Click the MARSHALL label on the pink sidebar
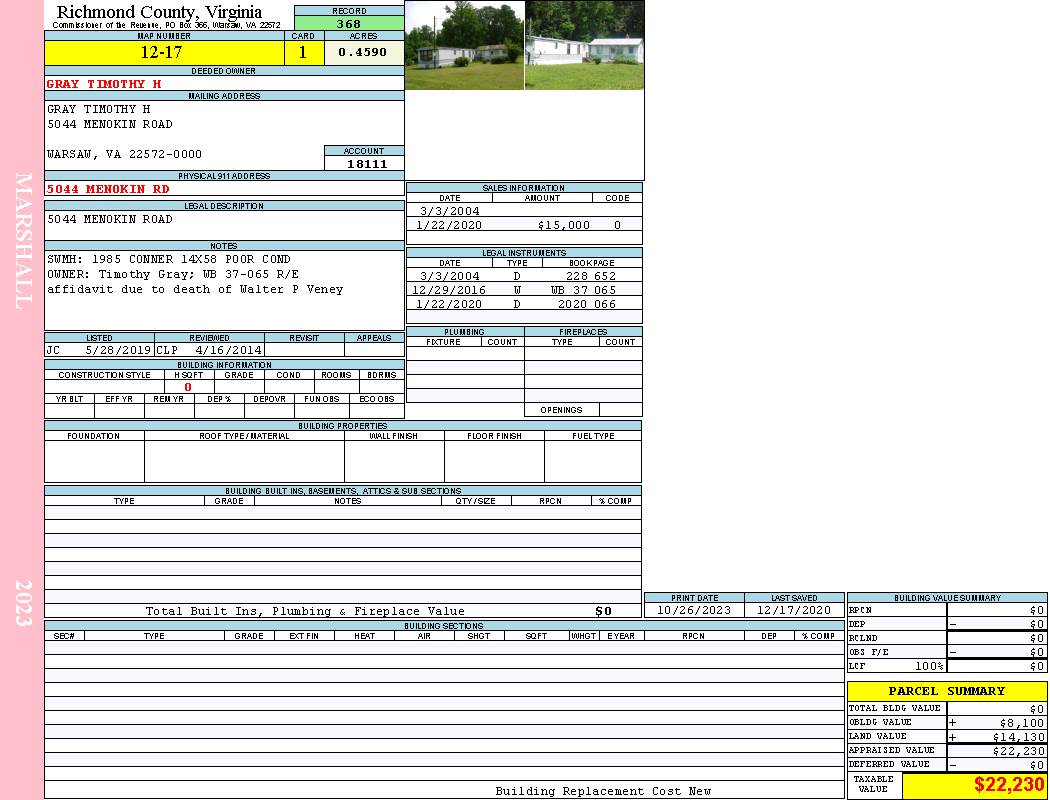 coord(23,240)
